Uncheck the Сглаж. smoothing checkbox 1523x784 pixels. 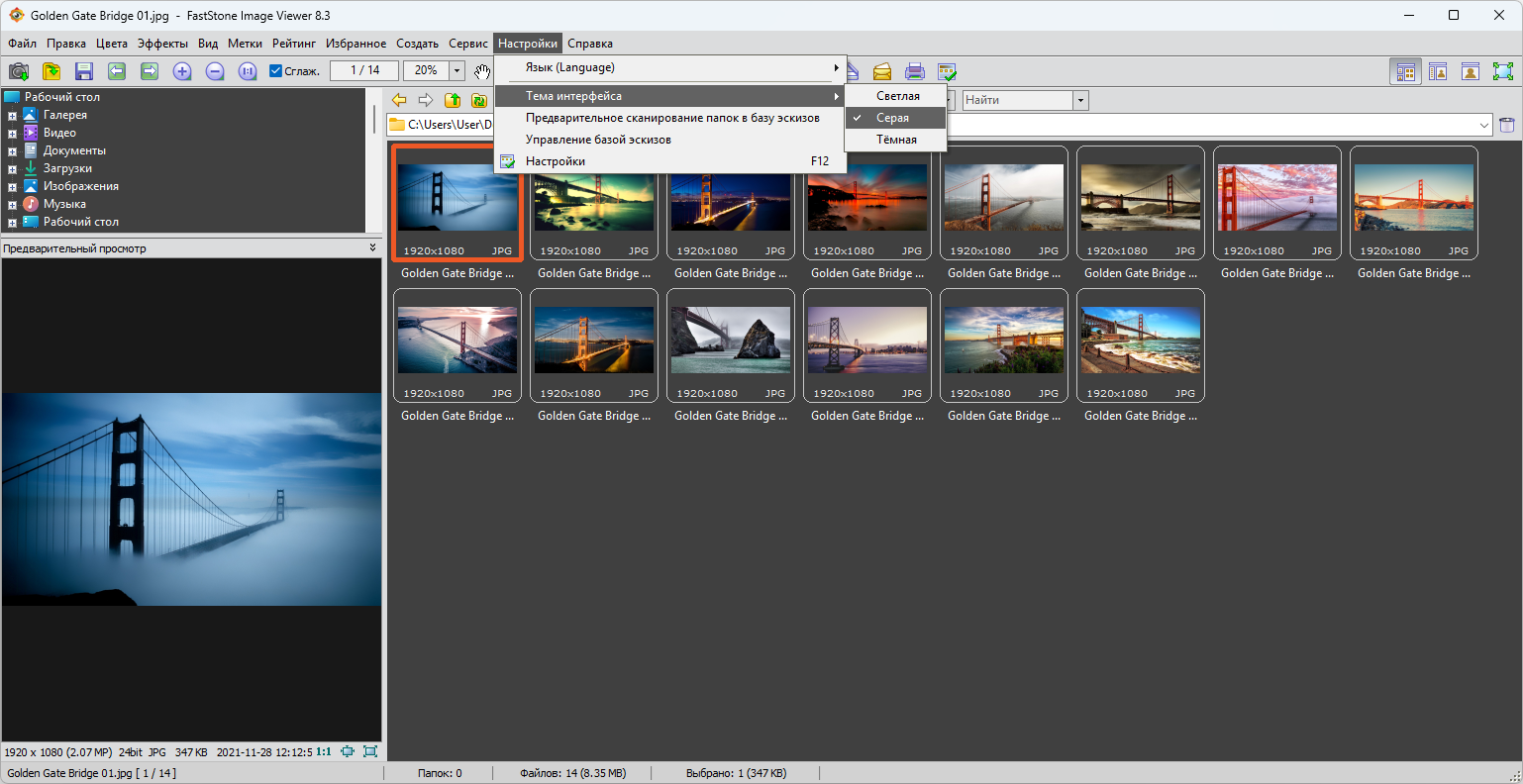(276, 71)
